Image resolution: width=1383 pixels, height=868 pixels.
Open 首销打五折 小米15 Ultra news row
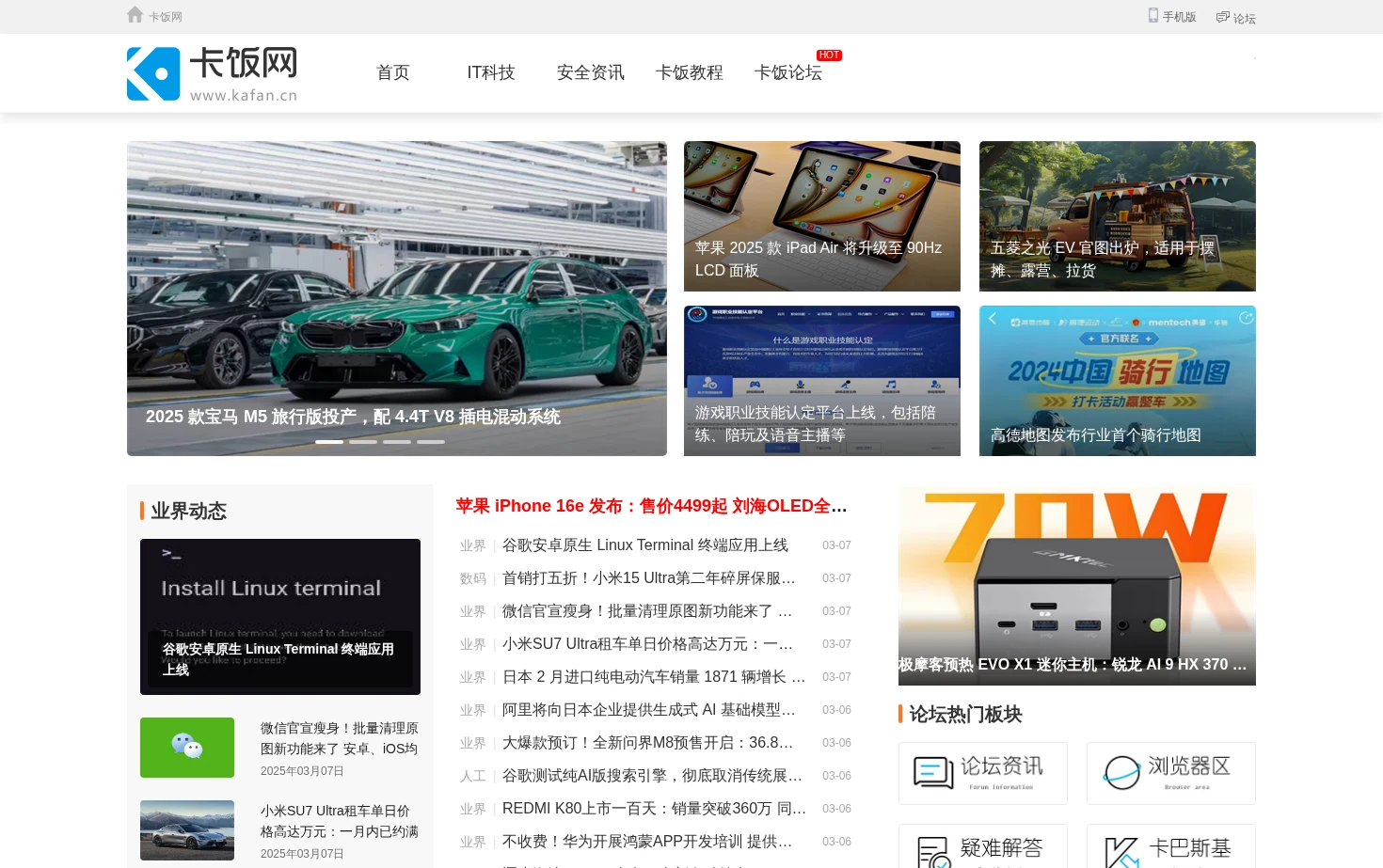coord(649,578)
